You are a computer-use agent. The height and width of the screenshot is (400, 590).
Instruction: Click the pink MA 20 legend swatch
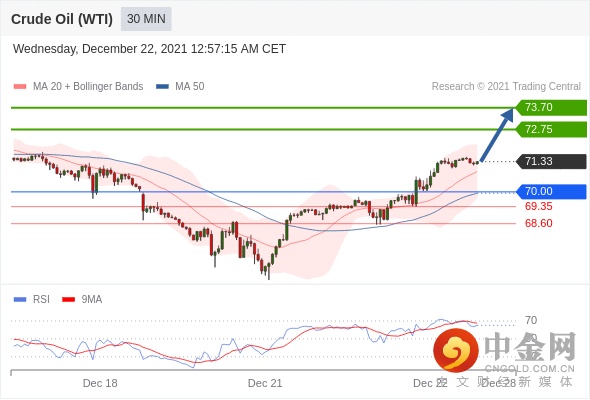(20, 87)
